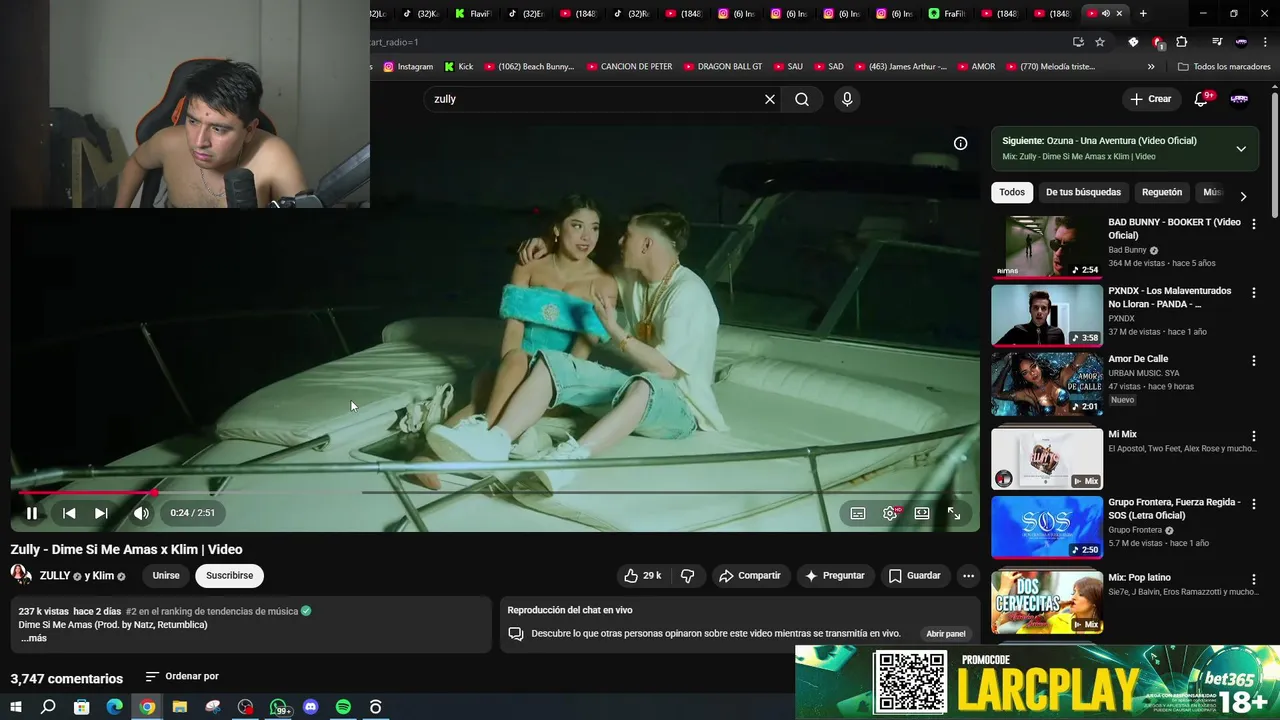1280x720 pixels.
Task: Click the install app icon in address bar
Action: point(1078,42)
